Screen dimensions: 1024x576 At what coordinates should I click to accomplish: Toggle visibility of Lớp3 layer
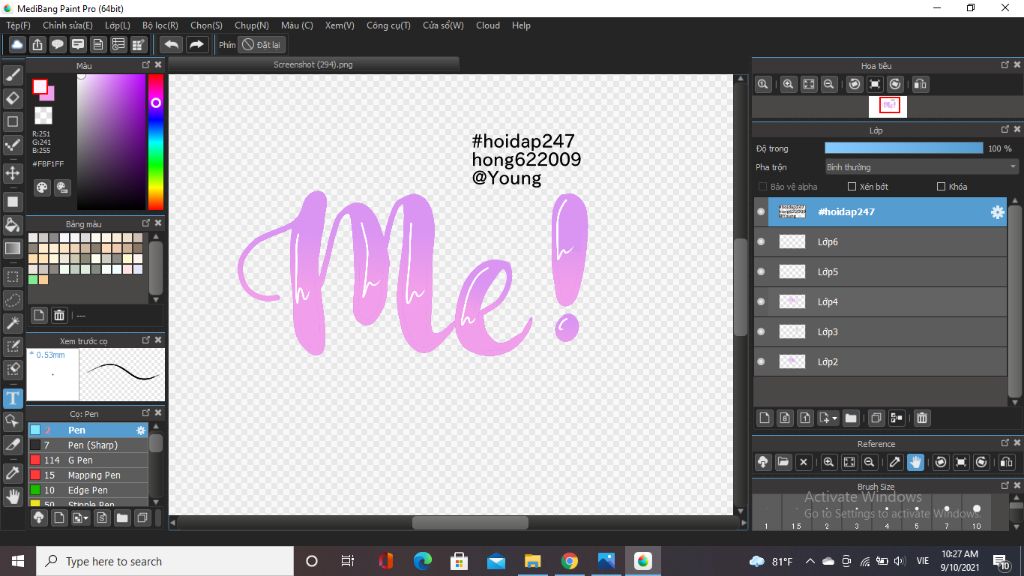[x=761, y=332]
